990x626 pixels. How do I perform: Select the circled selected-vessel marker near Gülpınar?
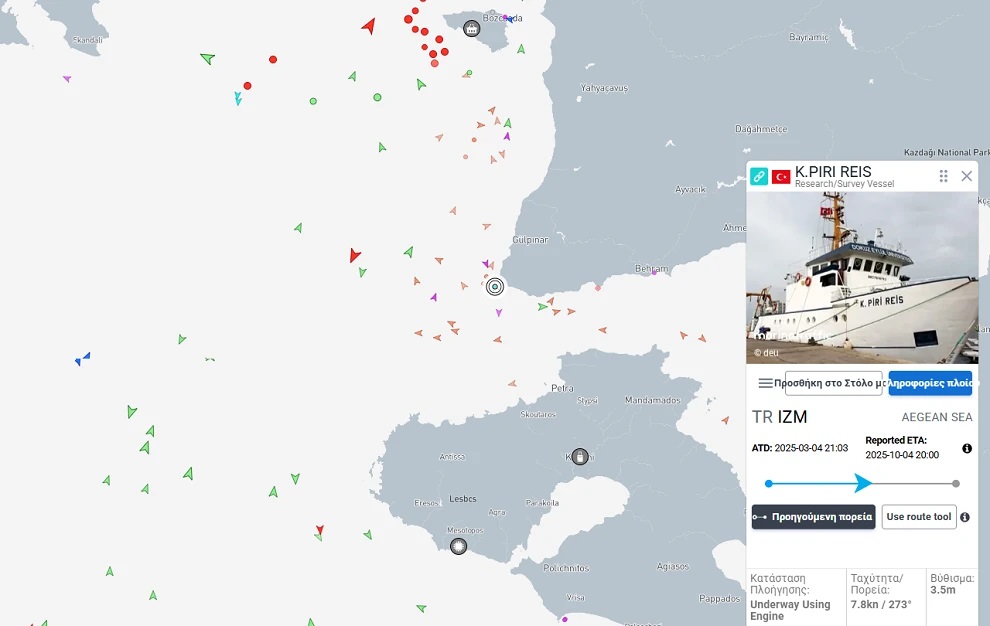tap(494, 287)
